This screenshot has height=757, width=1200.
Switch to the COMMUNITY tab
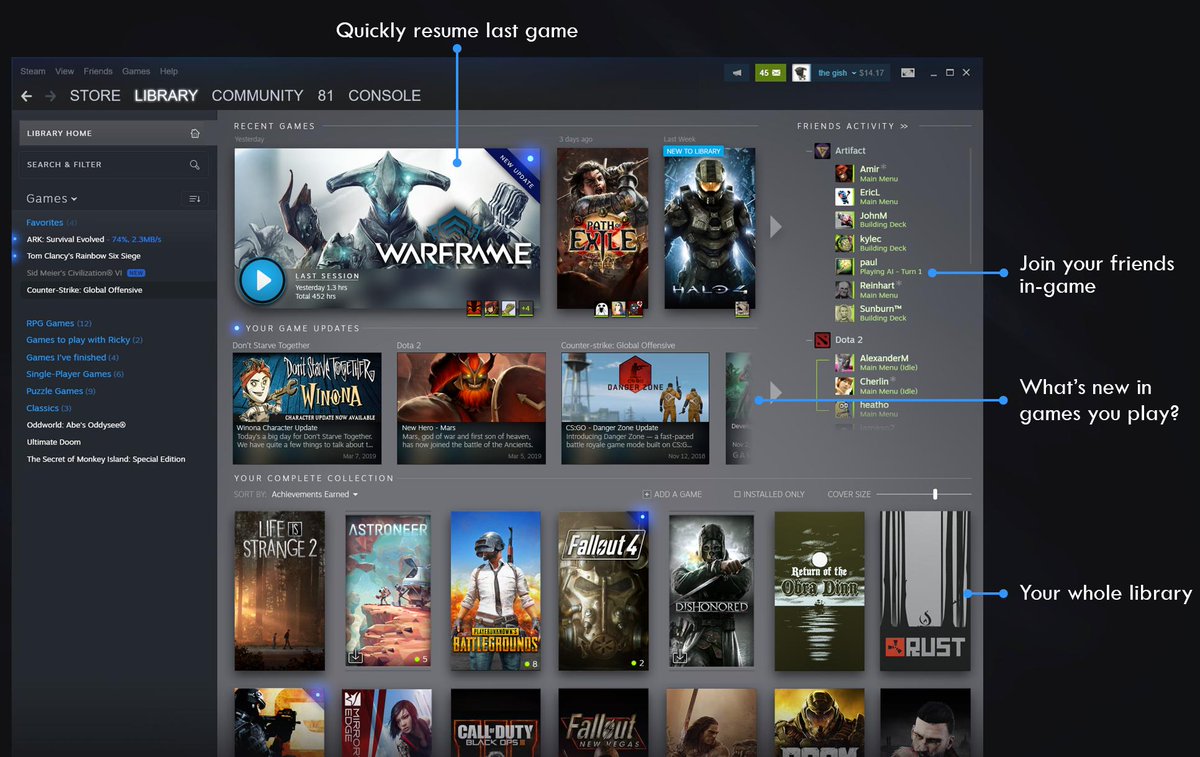pos(257,96)
